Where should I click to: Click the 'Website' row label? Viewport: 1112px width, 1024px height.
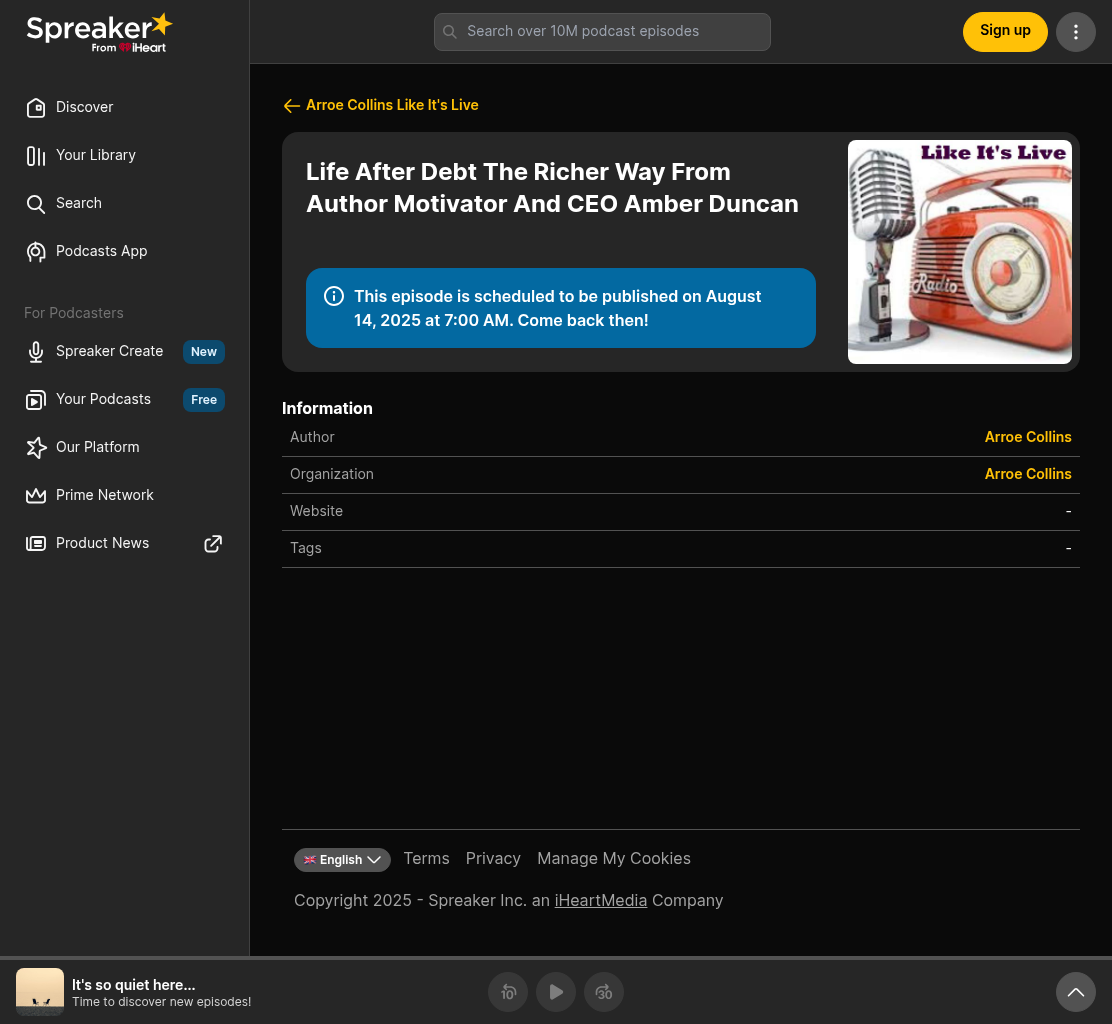pos(316,511)
